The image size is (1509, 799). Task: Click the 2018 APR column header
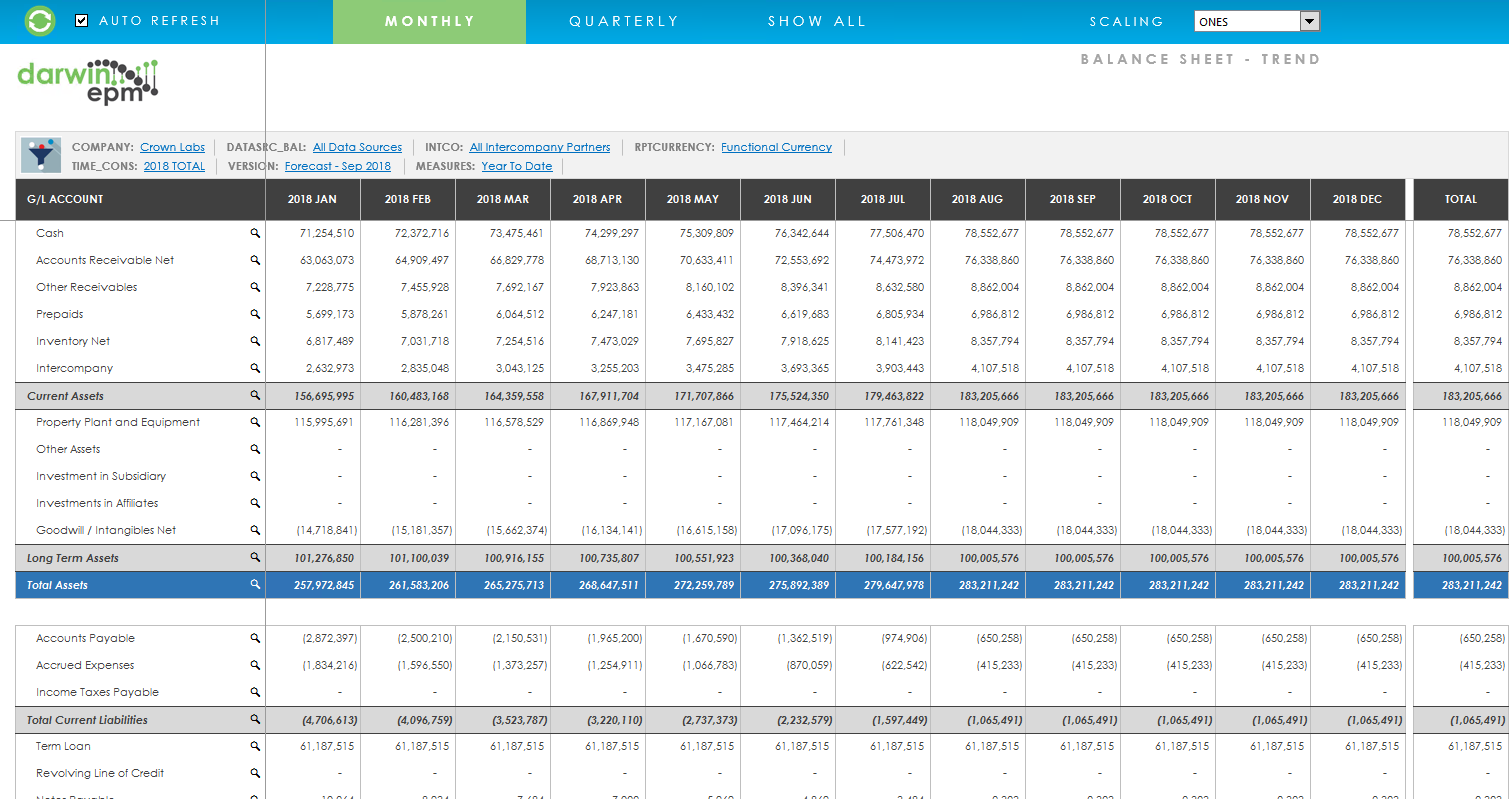click(x=598, y=199)
